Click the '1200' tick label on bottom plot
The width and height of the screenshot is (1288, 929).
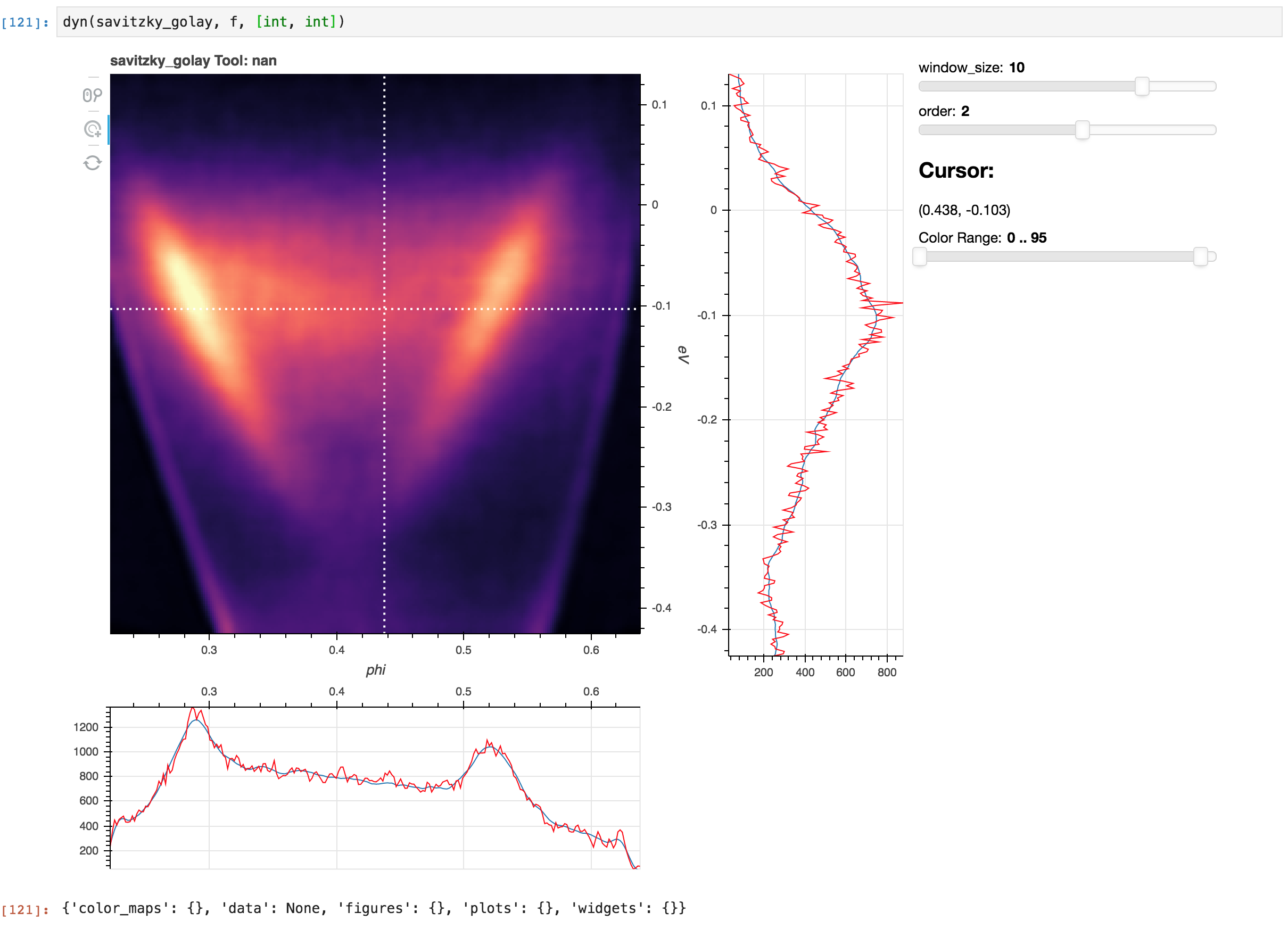(86, 727)
